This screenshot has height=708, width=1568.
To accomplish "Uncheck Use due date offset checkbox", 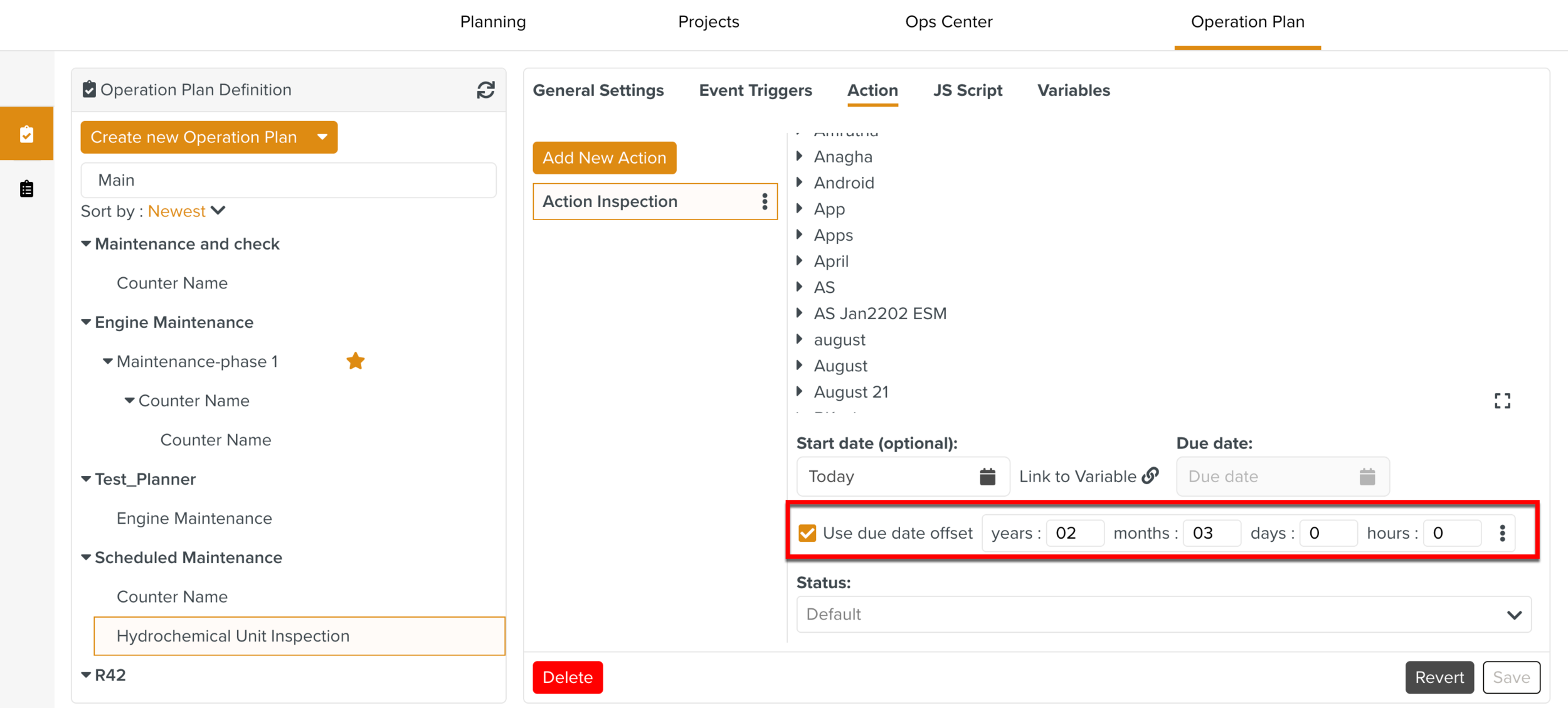I will [807, 533].
